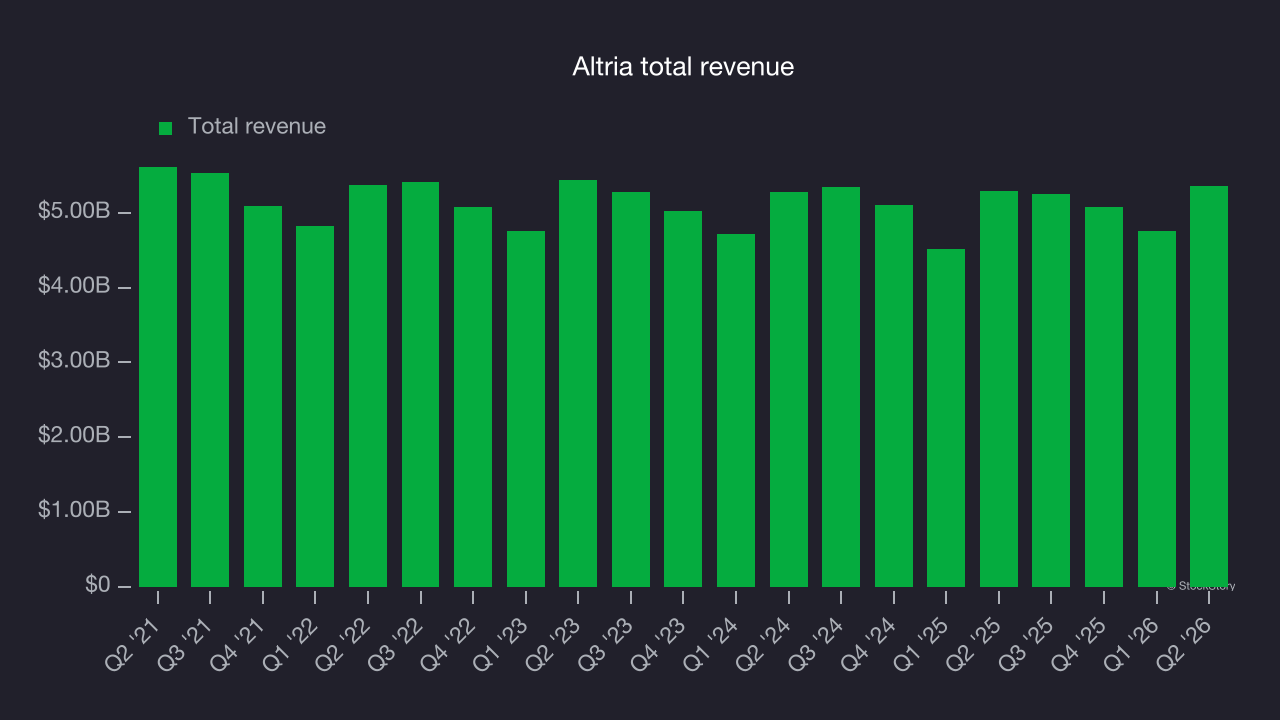This screenshot has width=1280, height=720.
Task: Select the Q3 '21 revenue bar
Action: (210, 380)
